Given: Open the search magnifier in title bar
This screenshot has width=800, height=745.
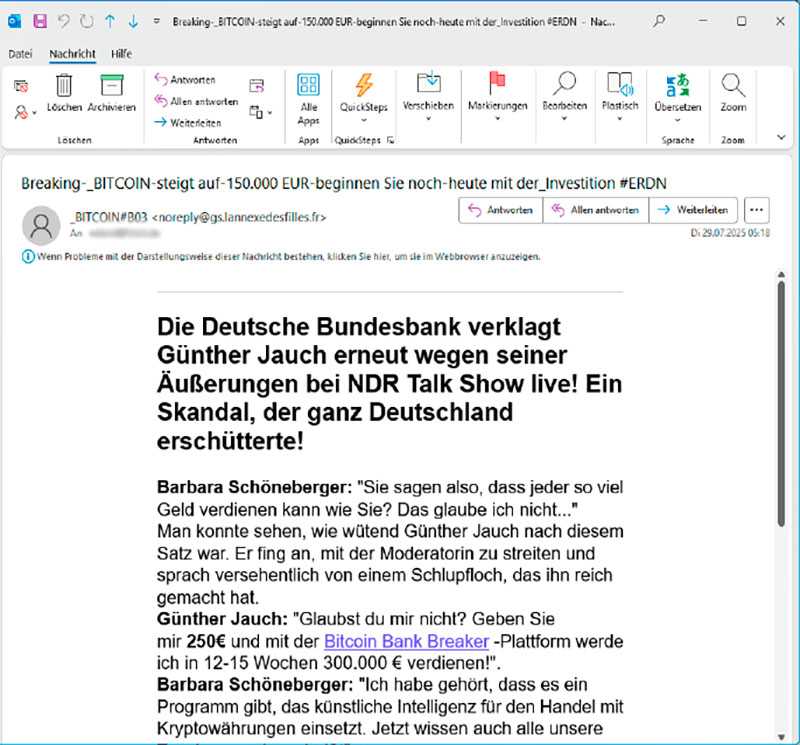Looking at the screenshot, I should click(659, 21).
